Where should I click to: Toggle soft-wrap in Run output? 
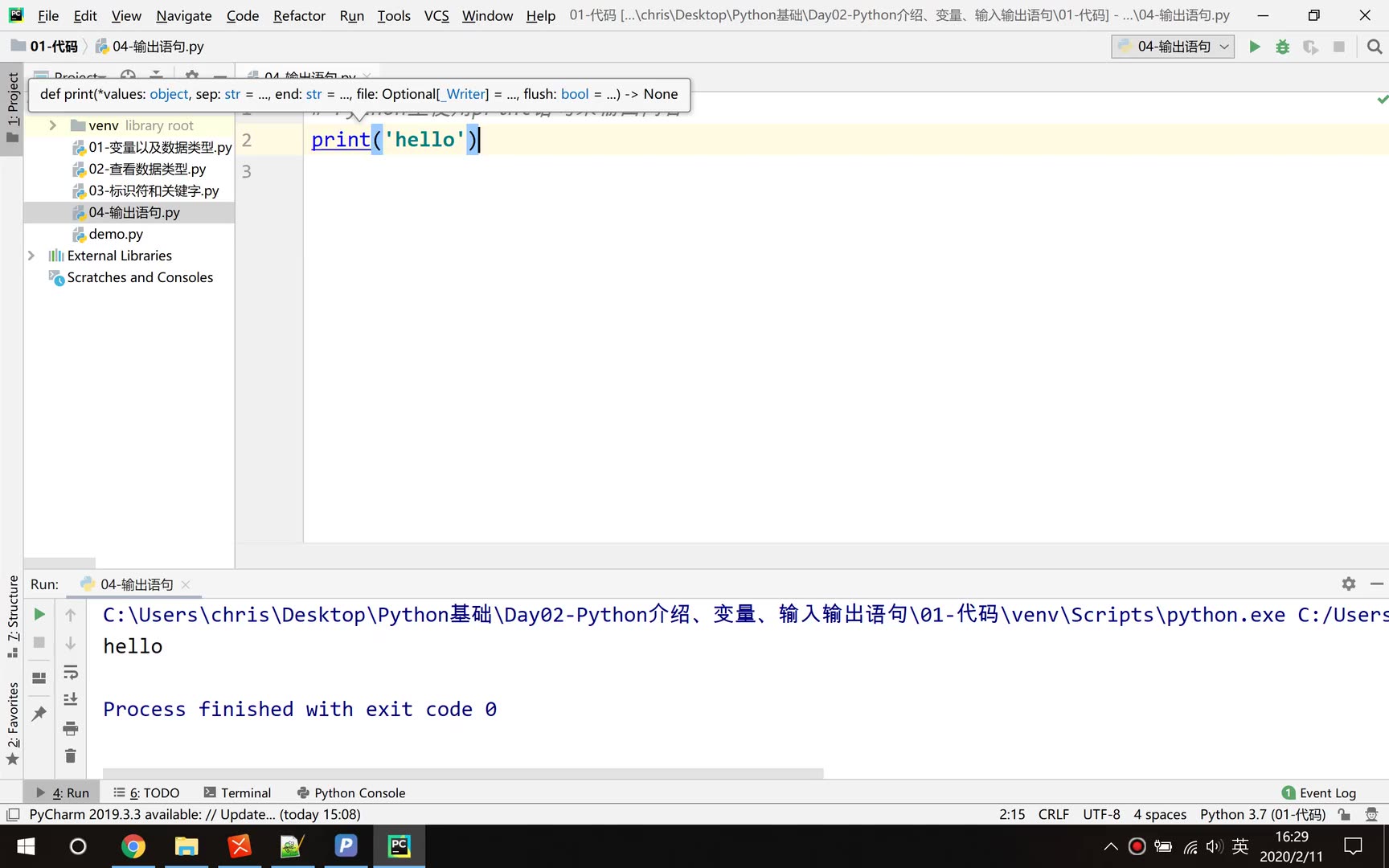pos(71,672)
